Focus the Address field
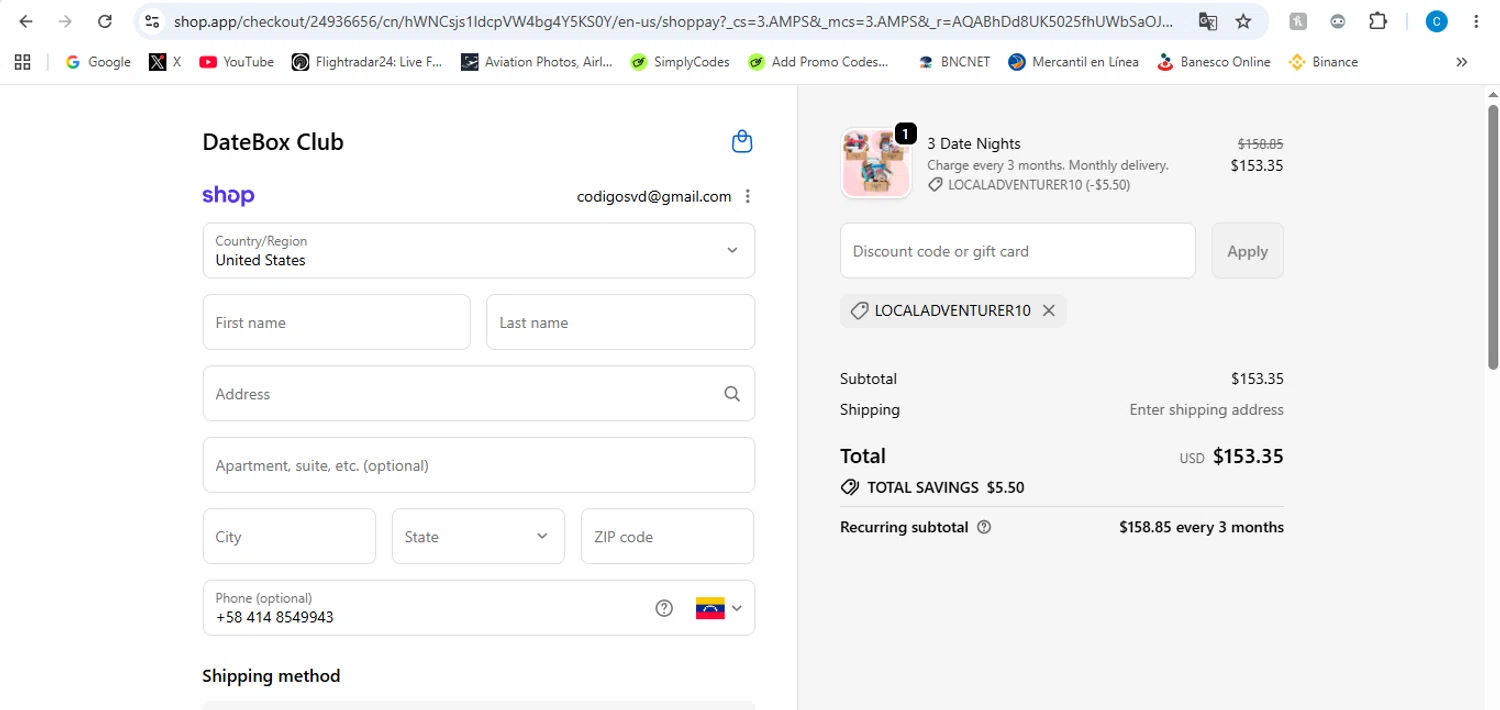The width and height of the screenshot is (1500, 710). tap(479, 393)
